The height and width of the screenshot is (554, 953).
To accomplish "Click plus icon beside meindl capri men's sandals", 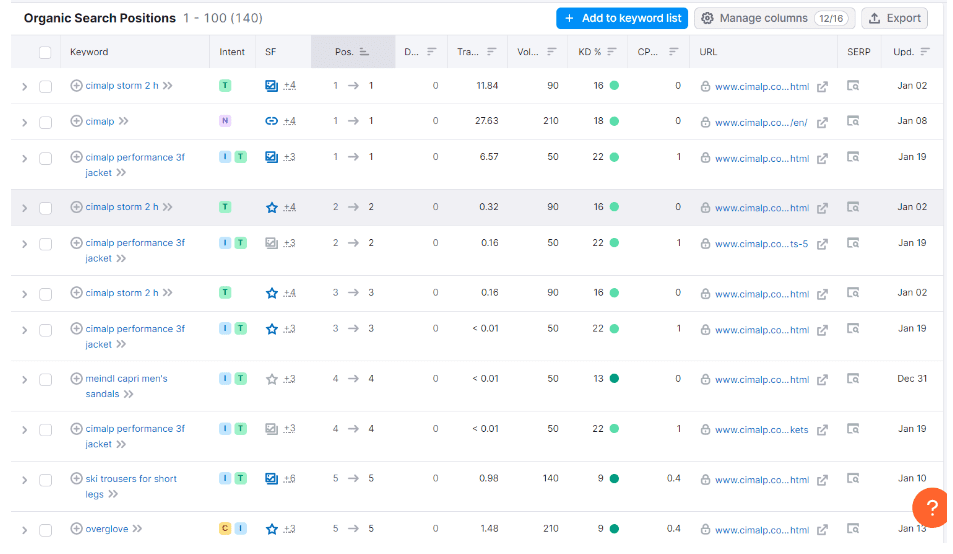I will (x=76, y=378).
